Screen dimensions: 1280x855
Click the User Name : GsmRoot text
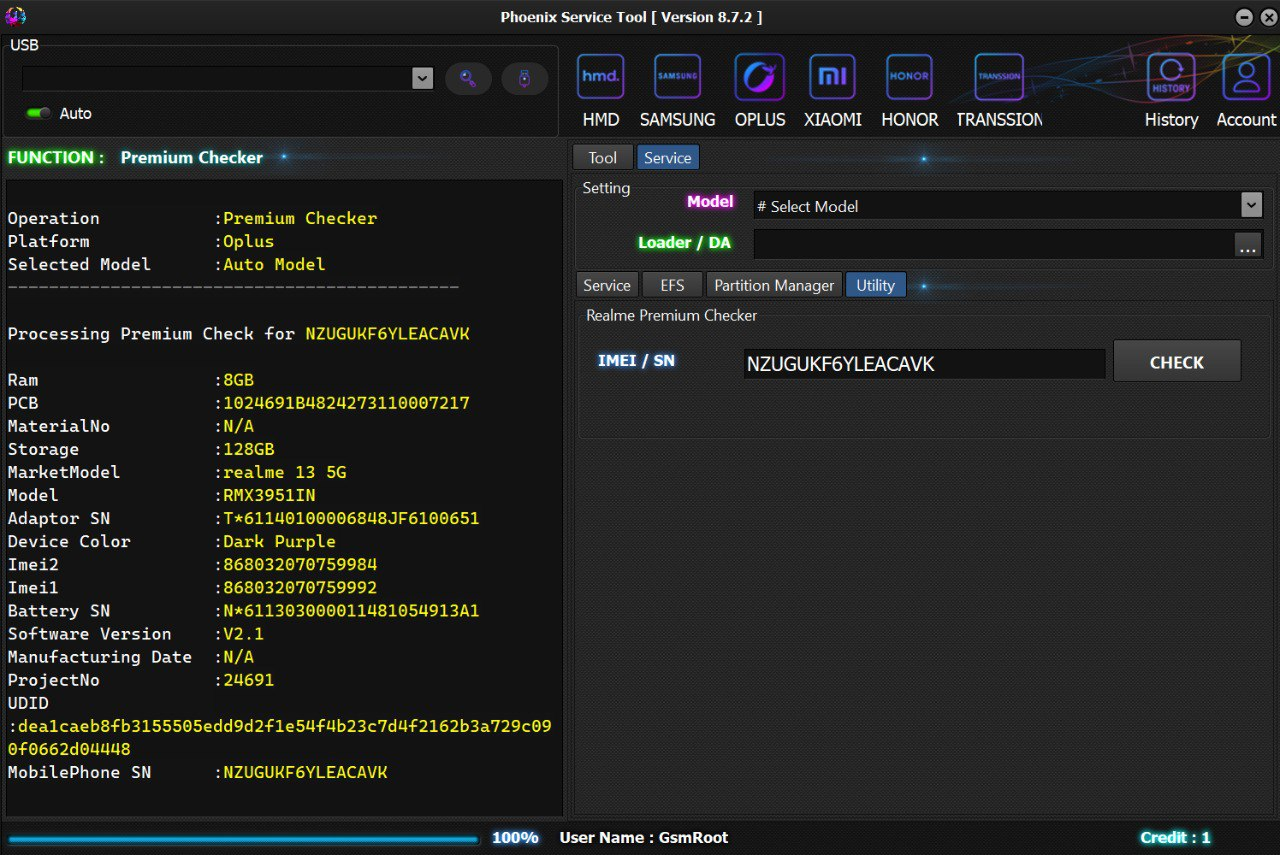pos(644,838)
